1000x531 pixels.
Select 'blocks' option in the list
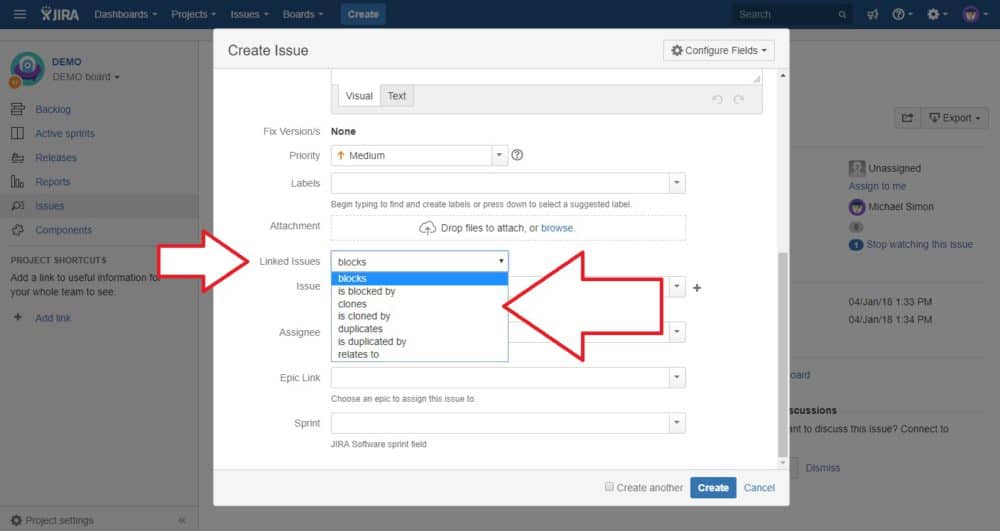[x=420, y=279]
